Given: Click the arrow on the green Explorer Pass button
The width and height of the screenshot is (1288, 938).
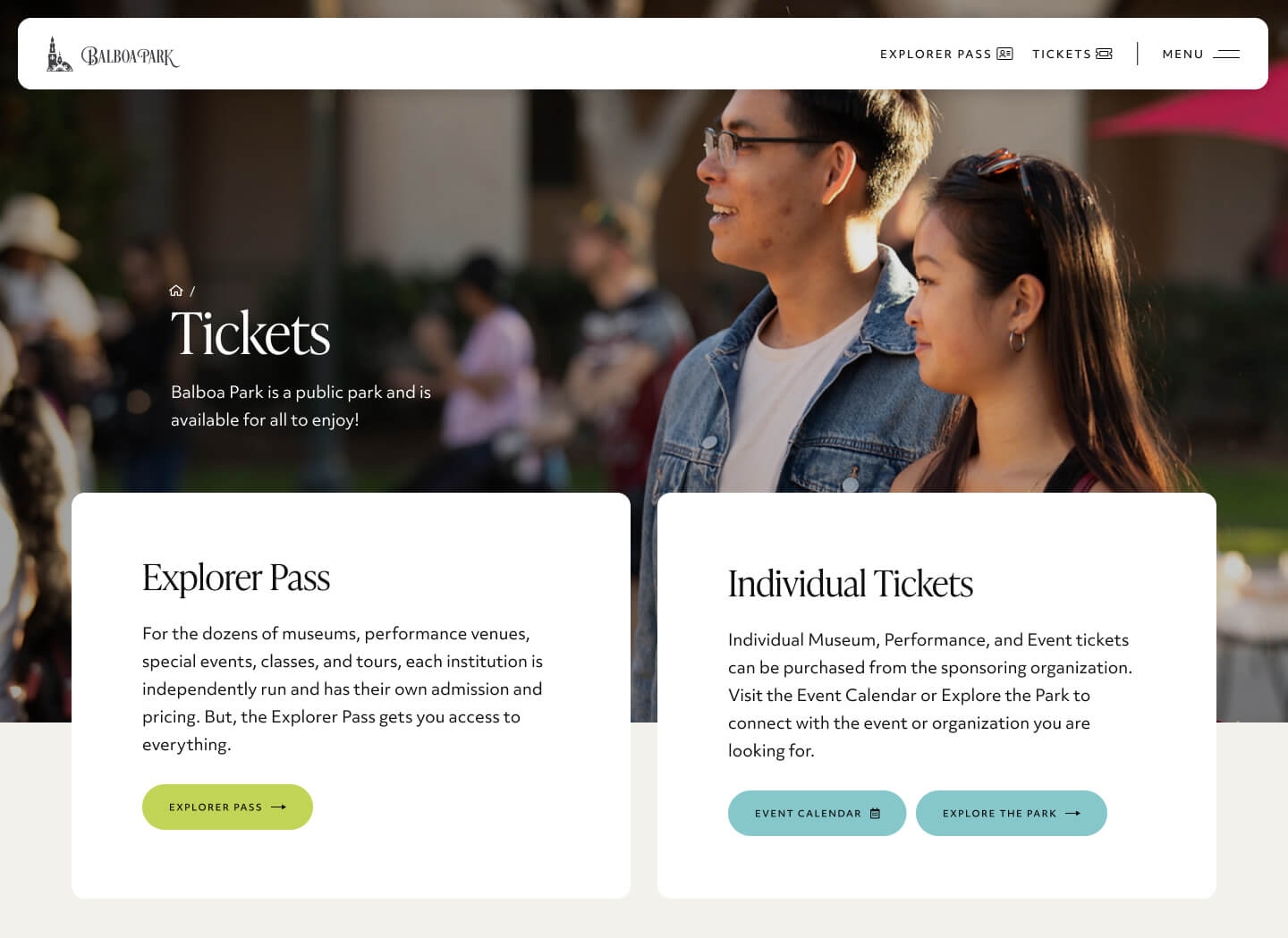Looking at the screenshot, I should pos(278,807).
